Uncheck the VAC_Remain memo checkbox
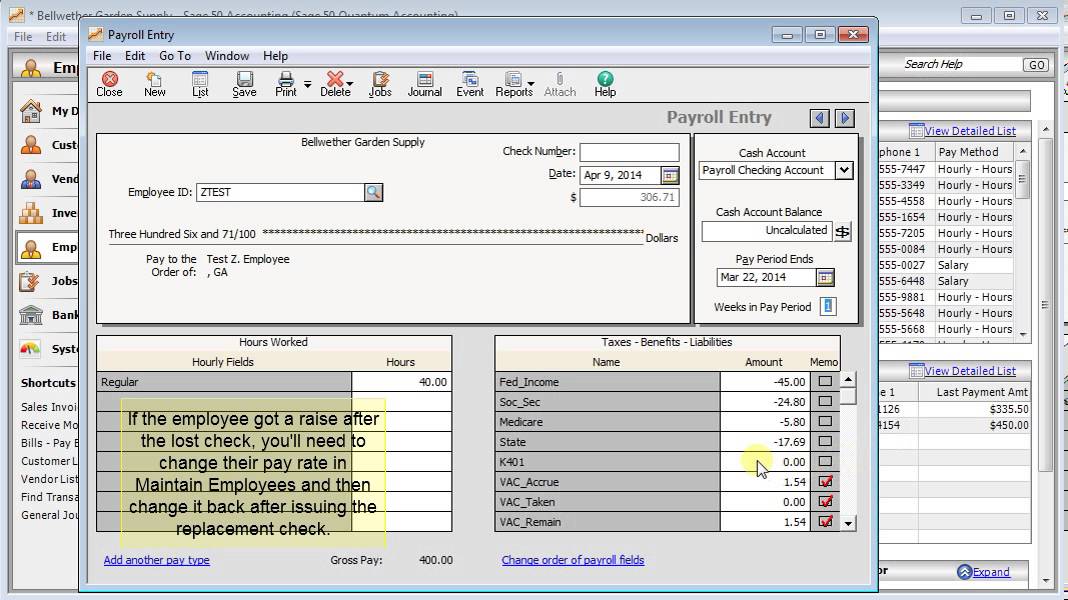 point(825,522)
